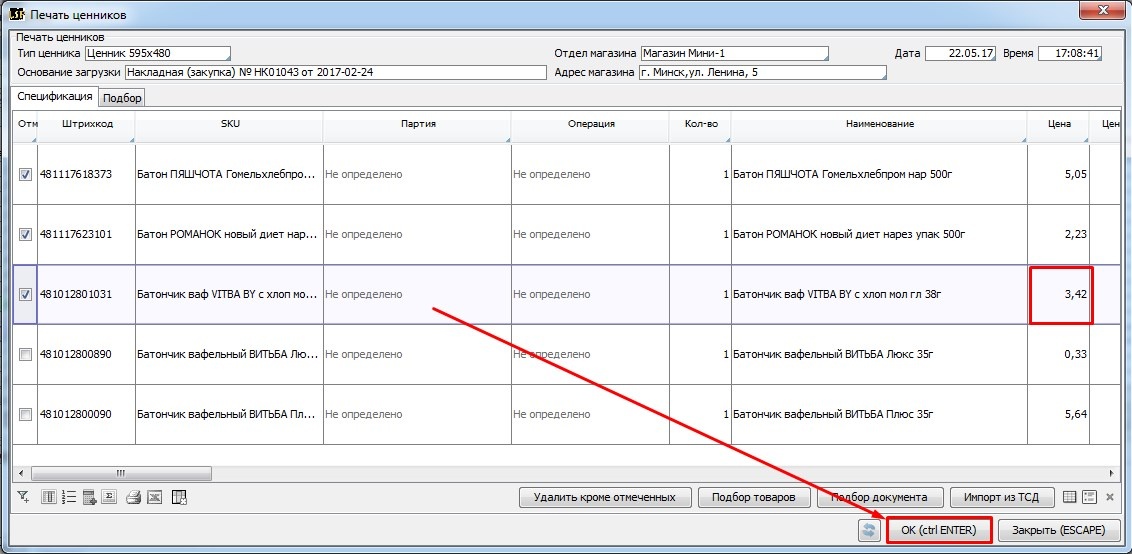Open the Основание загрузки dropdown field

(335, 72)
